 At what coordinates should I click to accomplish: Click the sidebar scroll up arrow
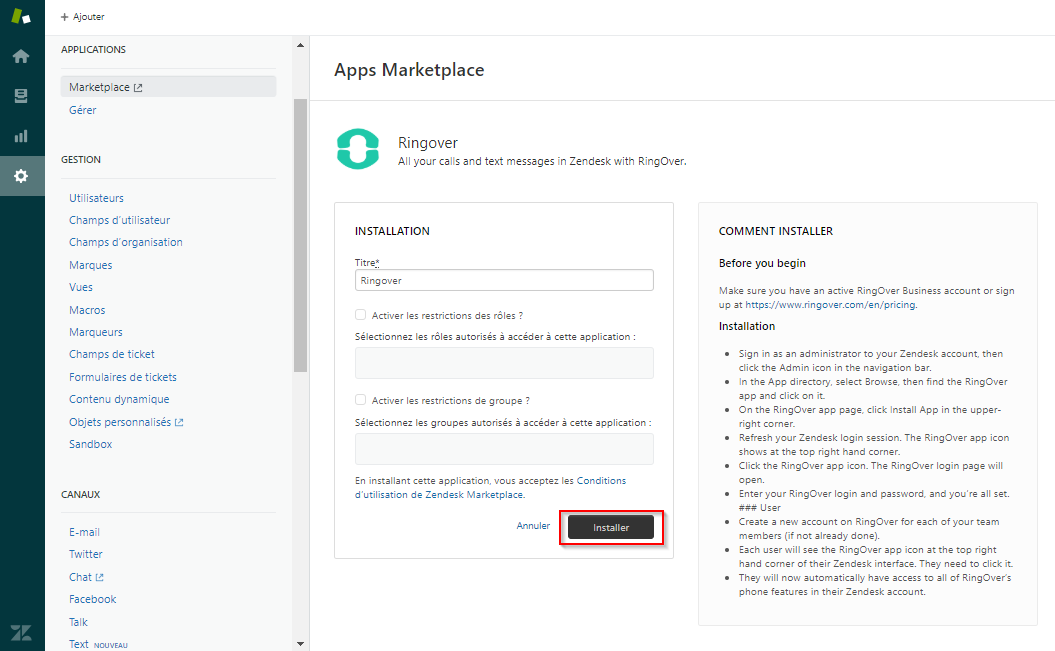(300, 45)
